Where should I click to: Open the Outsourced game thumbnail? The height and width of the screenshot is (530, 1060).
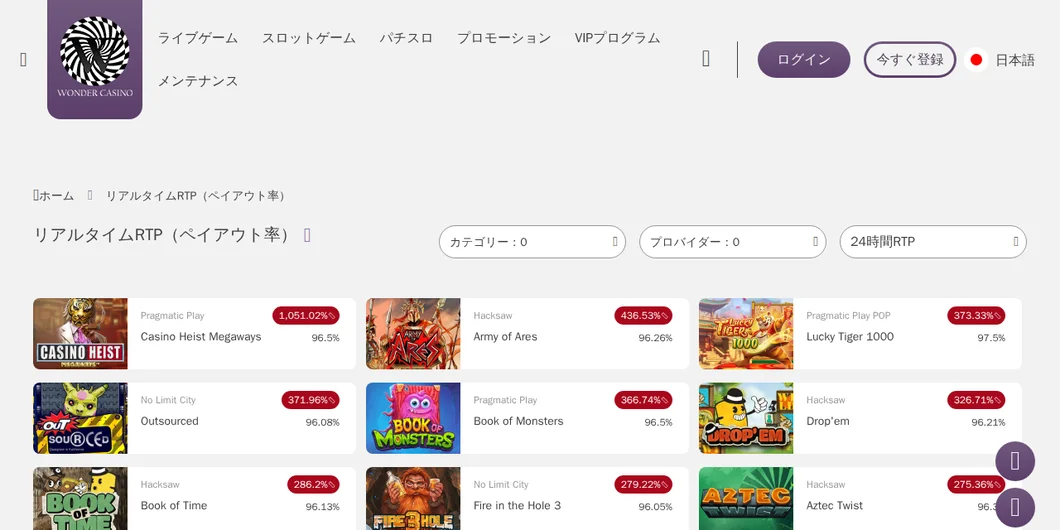[x=80, y=418]
